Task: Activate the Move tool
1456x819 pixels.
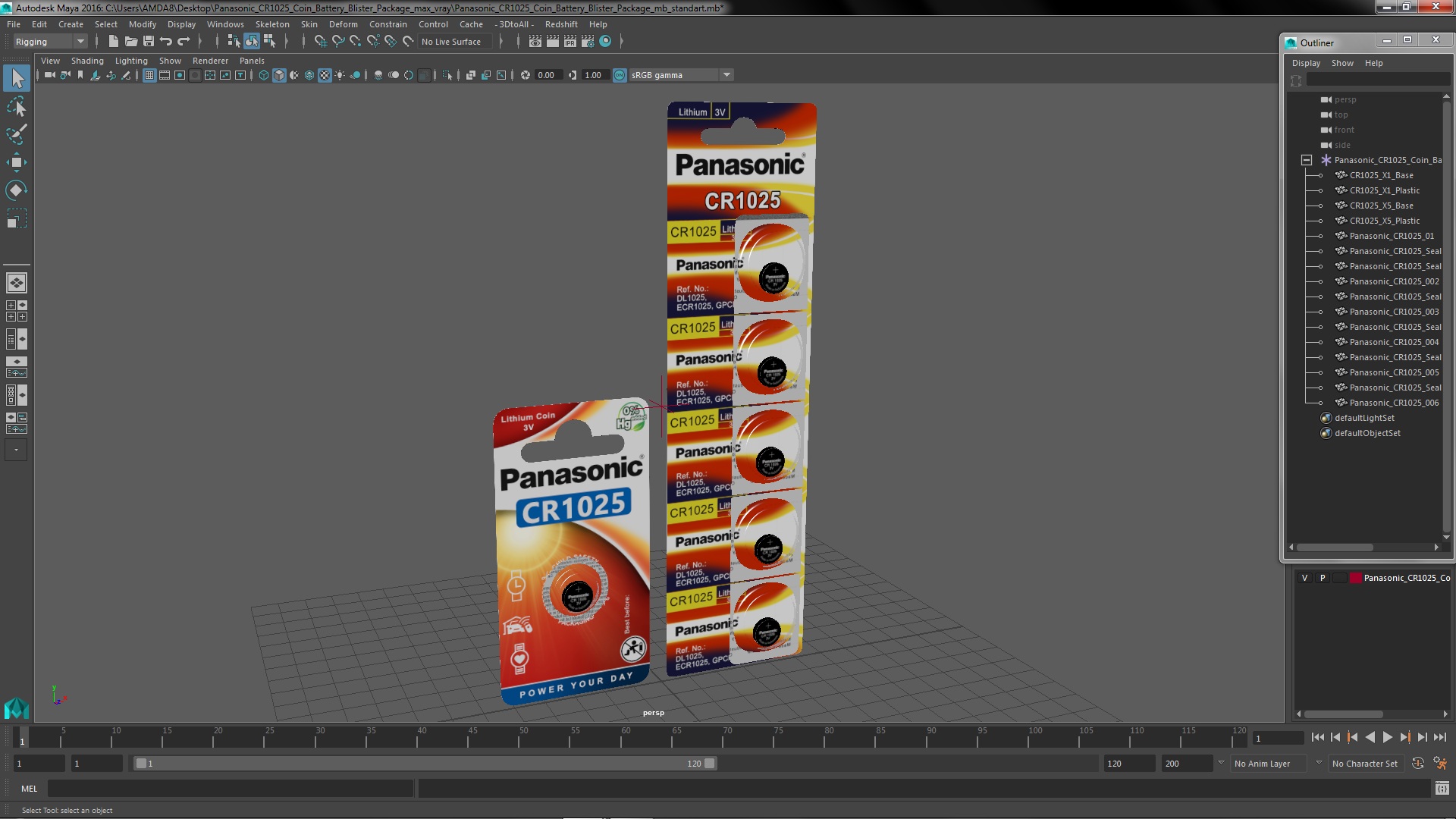Action: 17,162
